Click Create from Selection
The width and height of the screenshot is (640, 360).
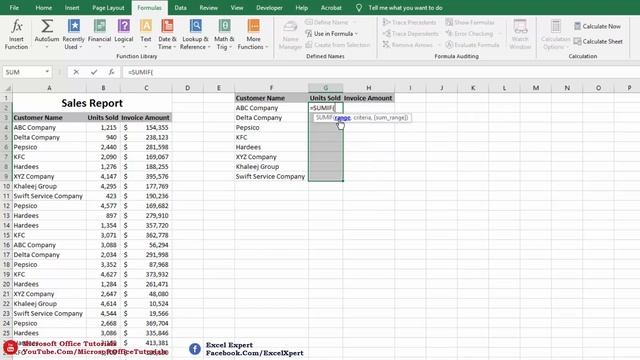[x=338, y=44]
